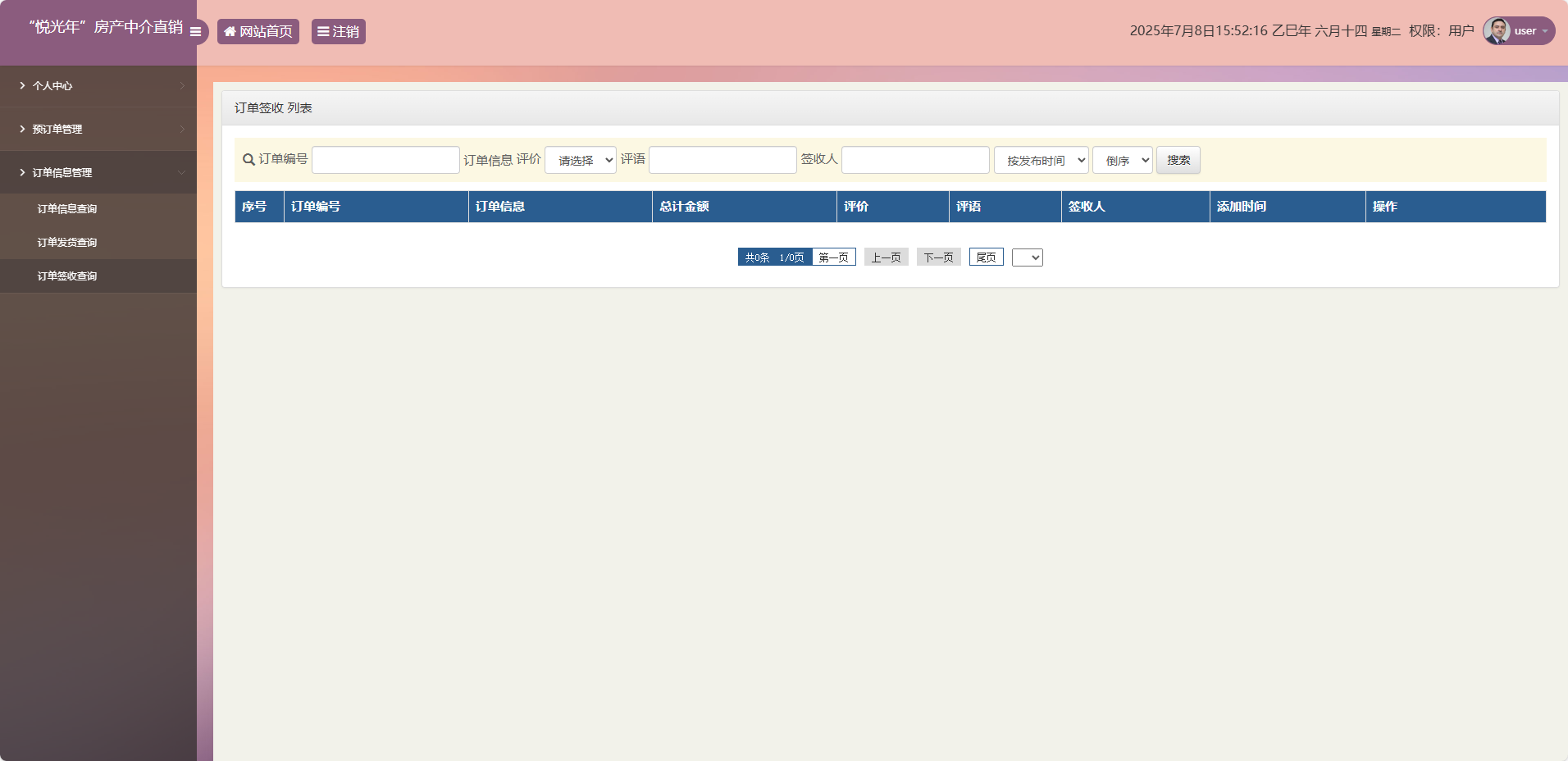Image resolution: width=1568 pixels, height=761 pixels.
Task: Go to the last page with 尾页
Action: [986, 257]
